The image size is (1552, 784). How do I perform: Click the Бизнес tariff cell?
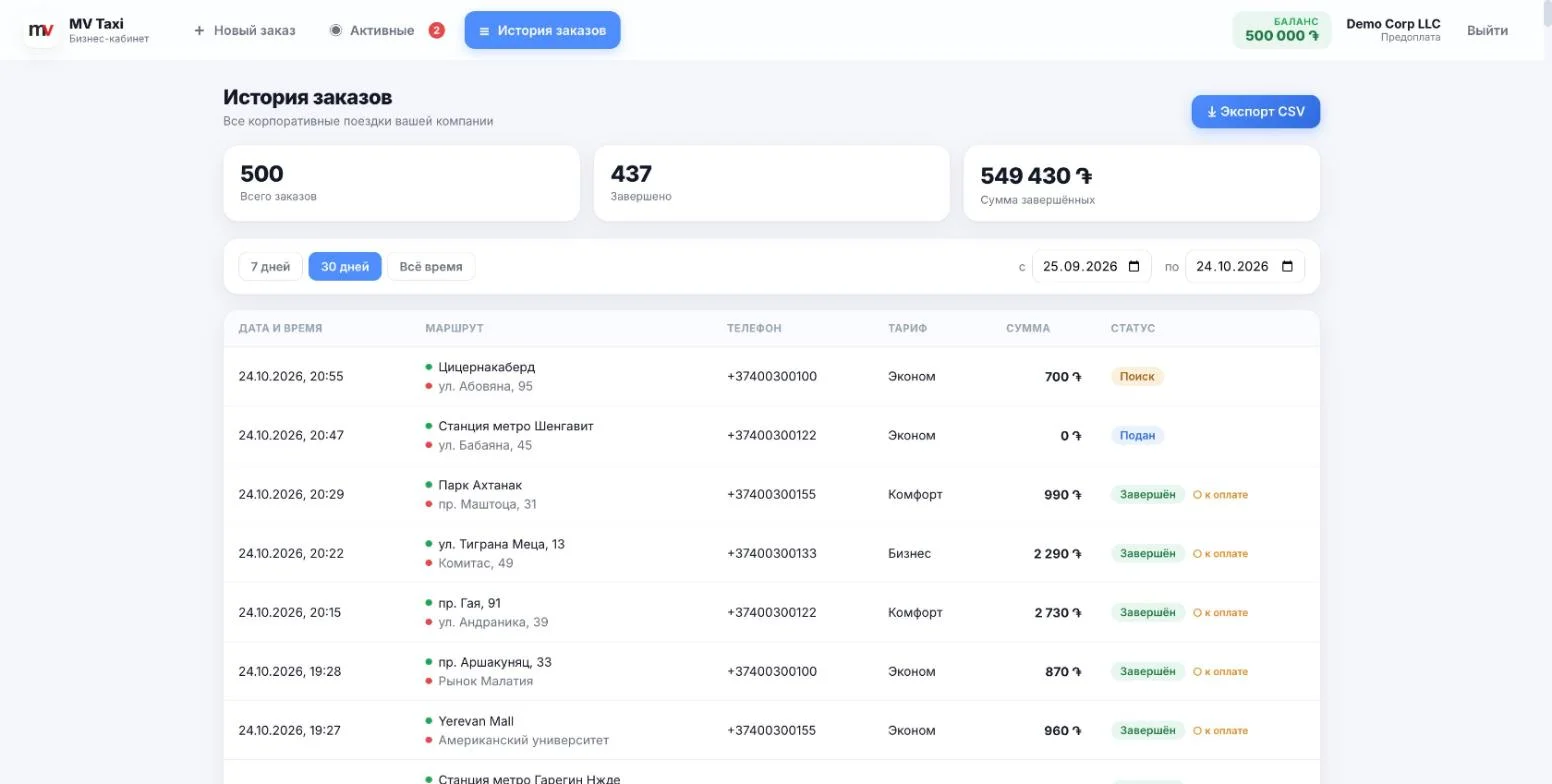[909, 554]
